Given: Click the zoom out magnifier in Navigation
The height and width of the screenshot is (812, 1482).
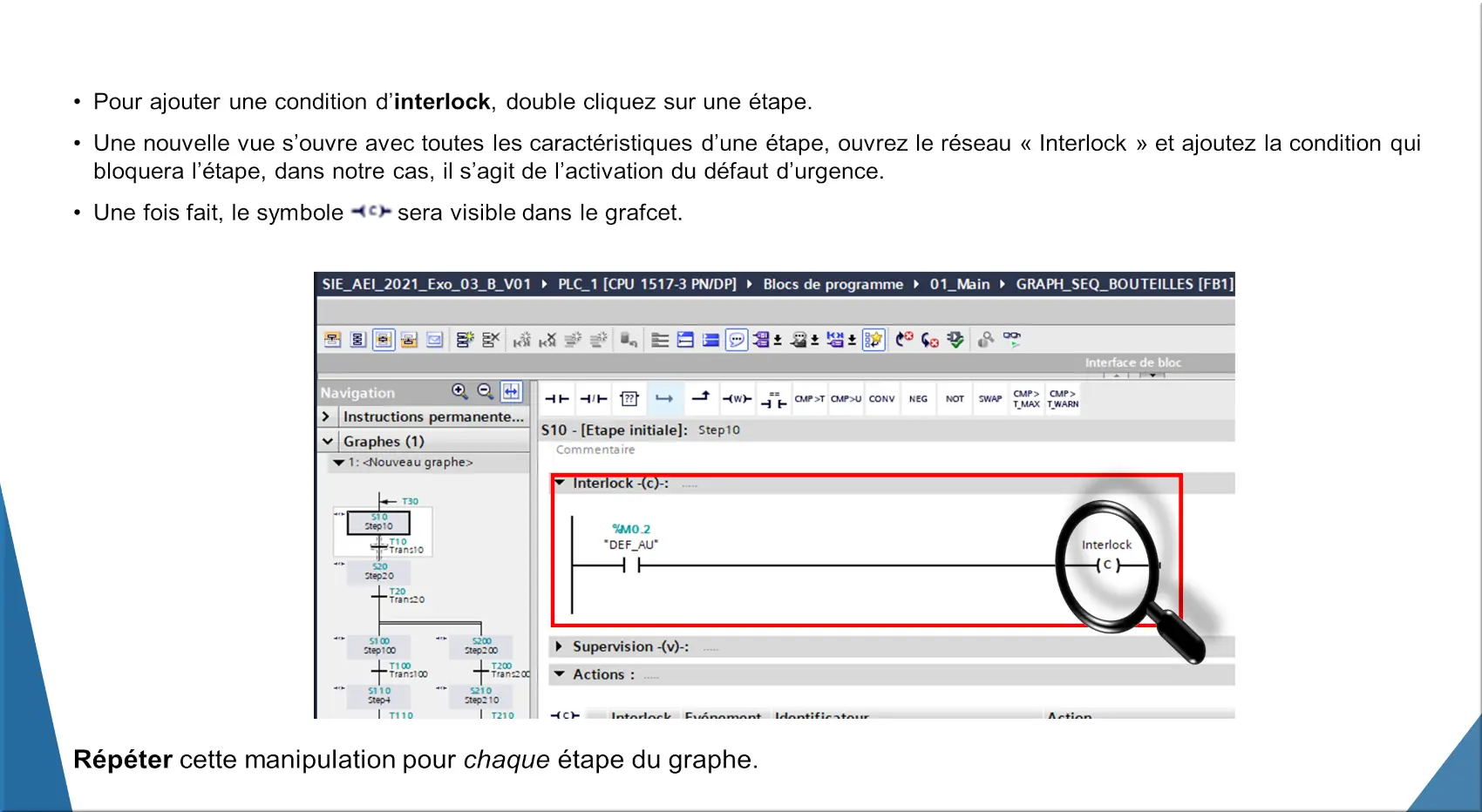Looking at the screenshot, I should [x=486, y=391].
